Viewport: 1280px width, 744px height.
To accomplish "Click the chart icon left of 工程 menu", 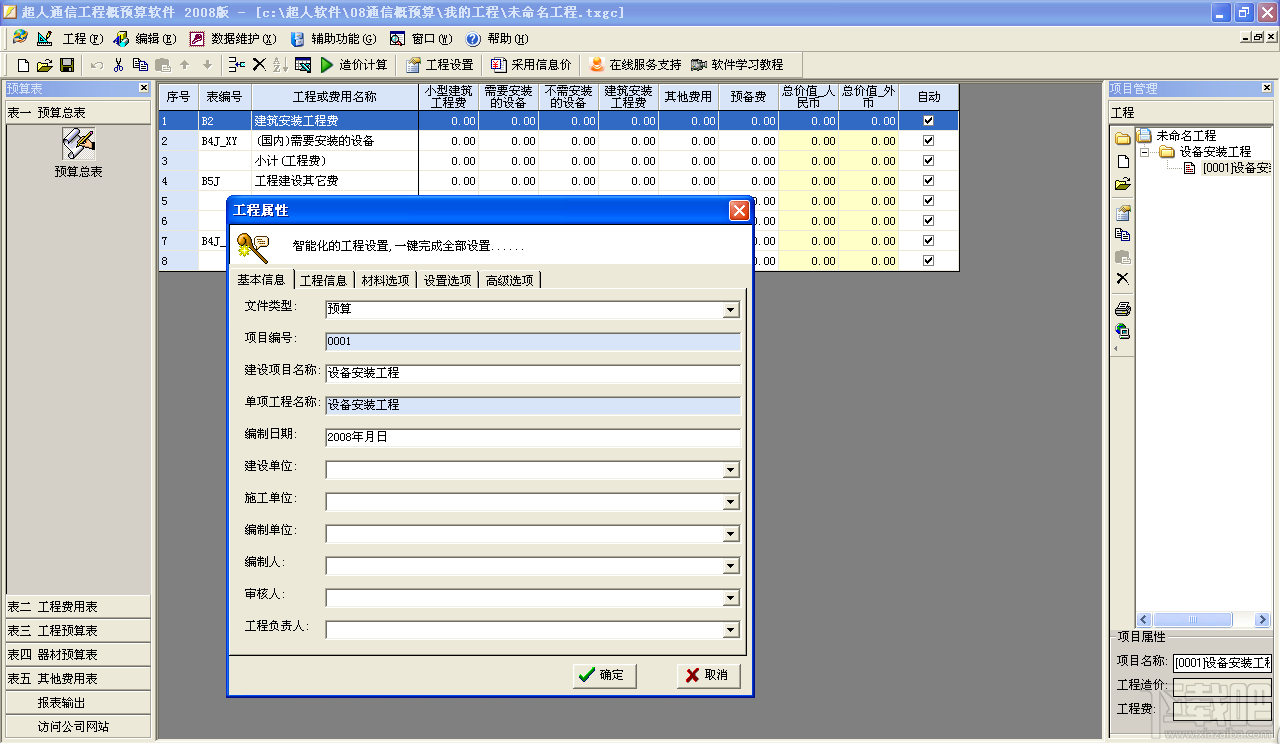I will pyautogui.click(x=45, y=39).
